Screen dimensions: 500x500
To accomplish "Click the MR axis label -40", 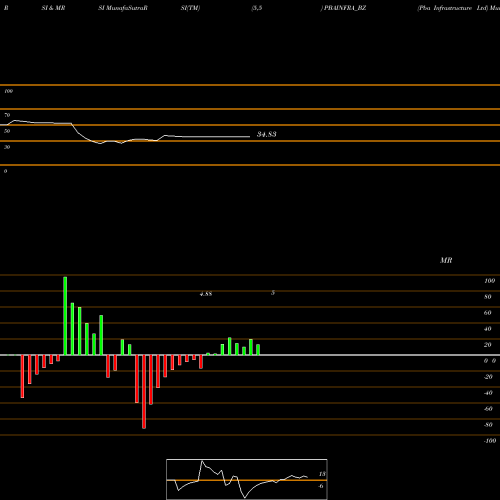I will 488,393.
